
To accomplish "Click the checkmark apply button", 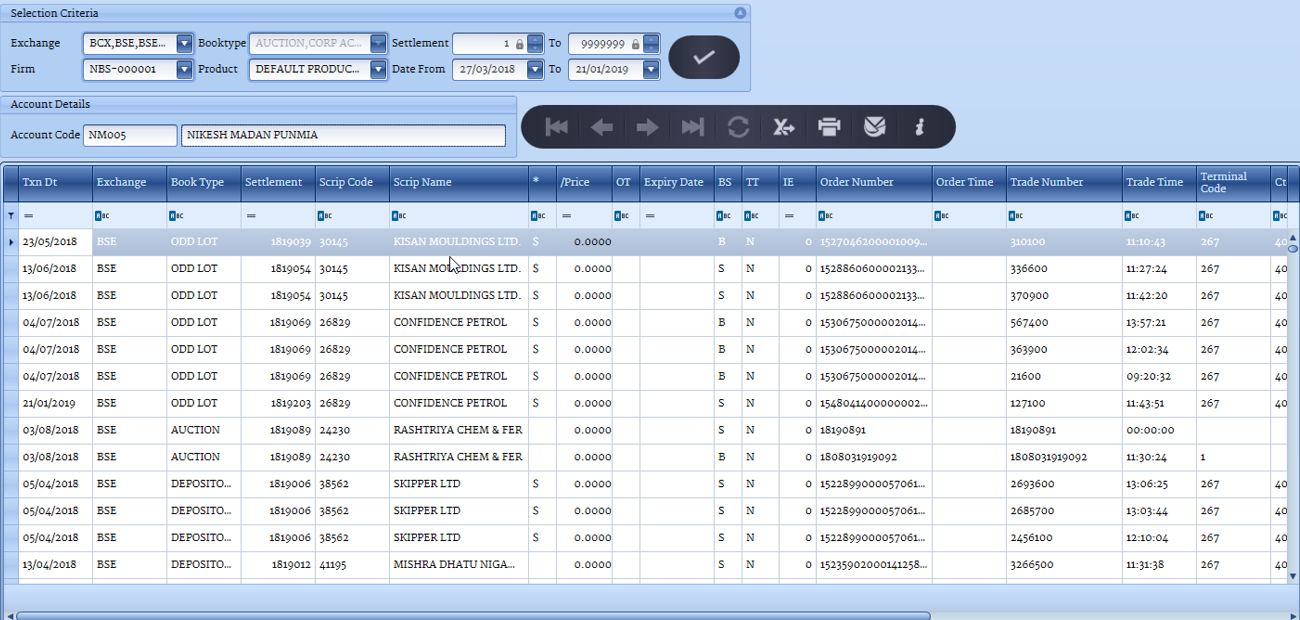I will (x=704, y=58).
